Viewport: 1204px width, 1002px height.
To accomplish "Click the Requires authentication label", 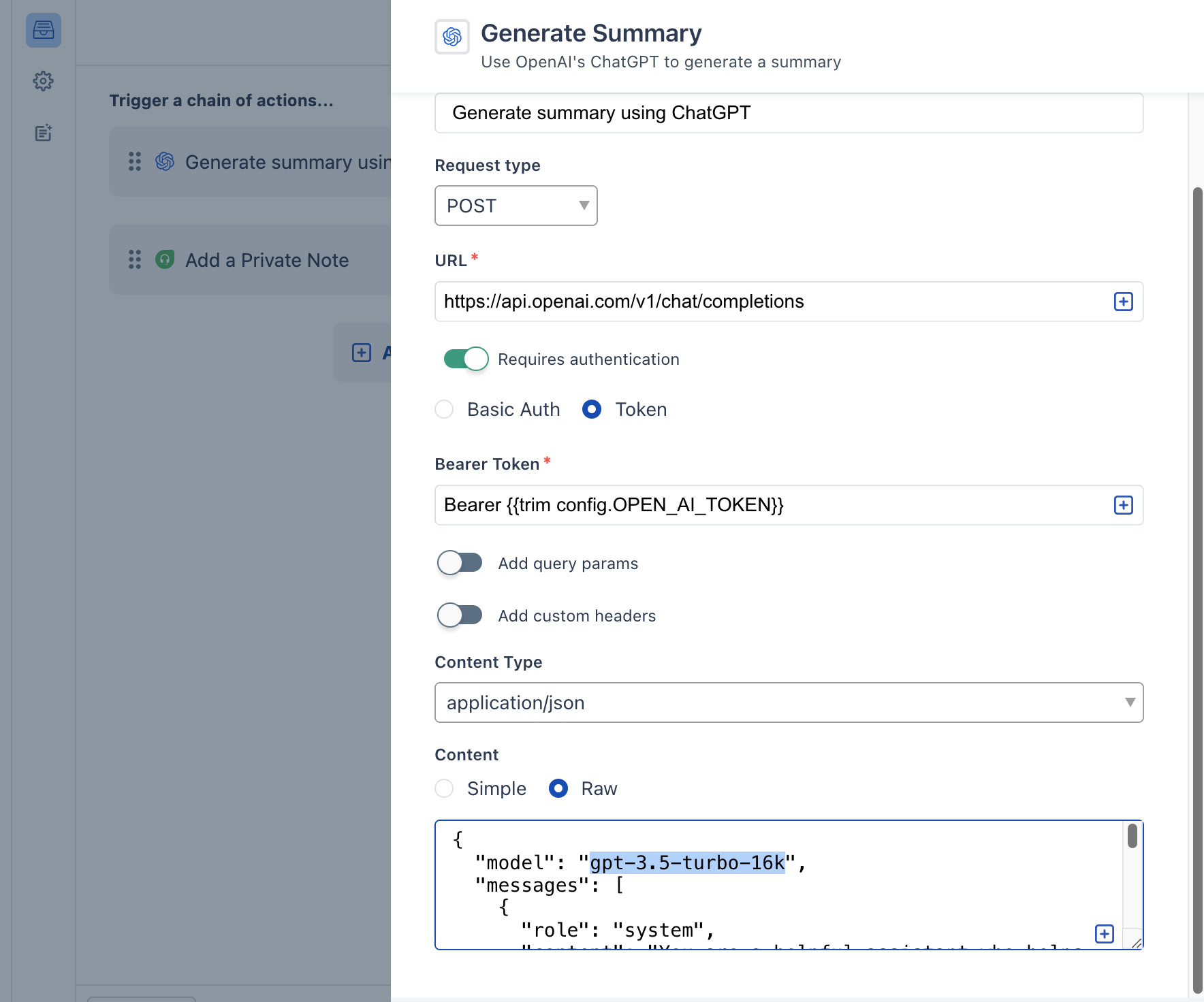I will (x=588, y=359).
